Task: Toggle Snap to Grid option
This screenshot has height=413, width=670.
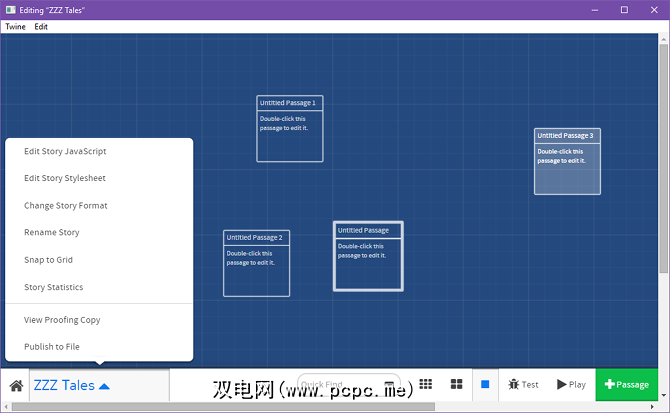Action: (48, 260)
